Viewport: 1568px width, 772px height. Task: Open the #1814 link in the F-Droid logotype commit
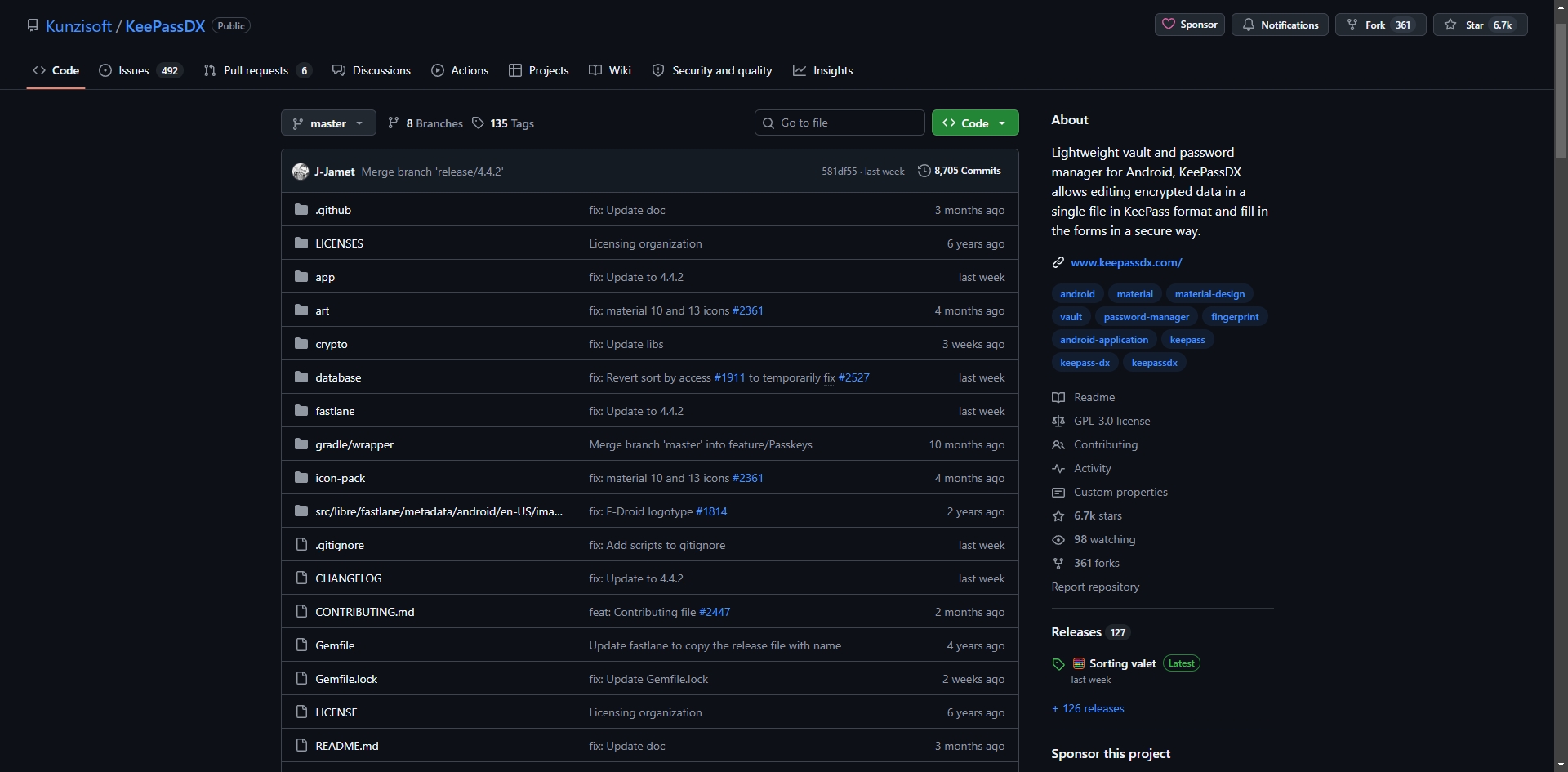click(x=711, y=511)
